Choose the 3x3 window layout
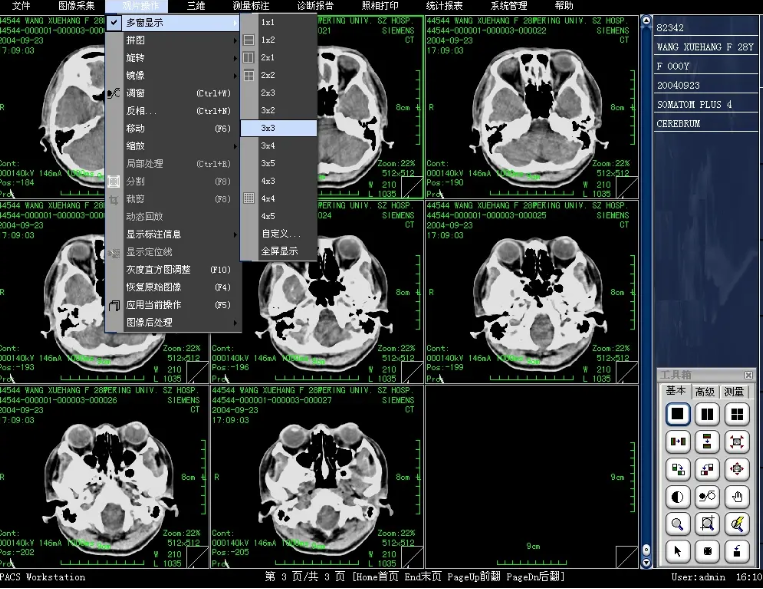763x589 pixels. [x=279, y=128]
